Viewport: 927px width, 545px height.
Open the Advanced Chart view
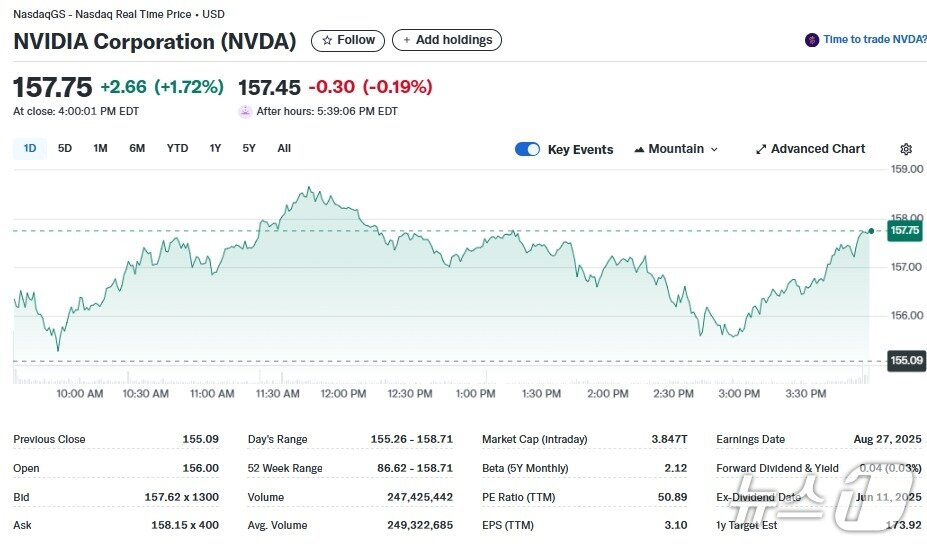[x=818, y=149]
